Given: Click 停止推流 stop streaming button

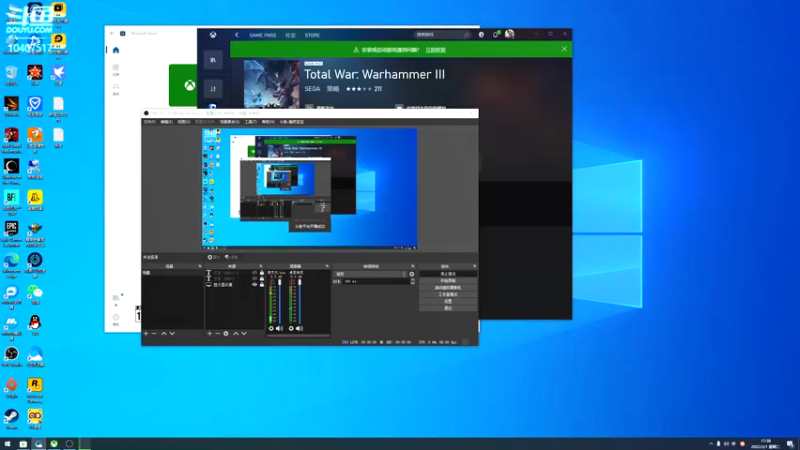Looking at the screenshot, I should pos(448,274).
